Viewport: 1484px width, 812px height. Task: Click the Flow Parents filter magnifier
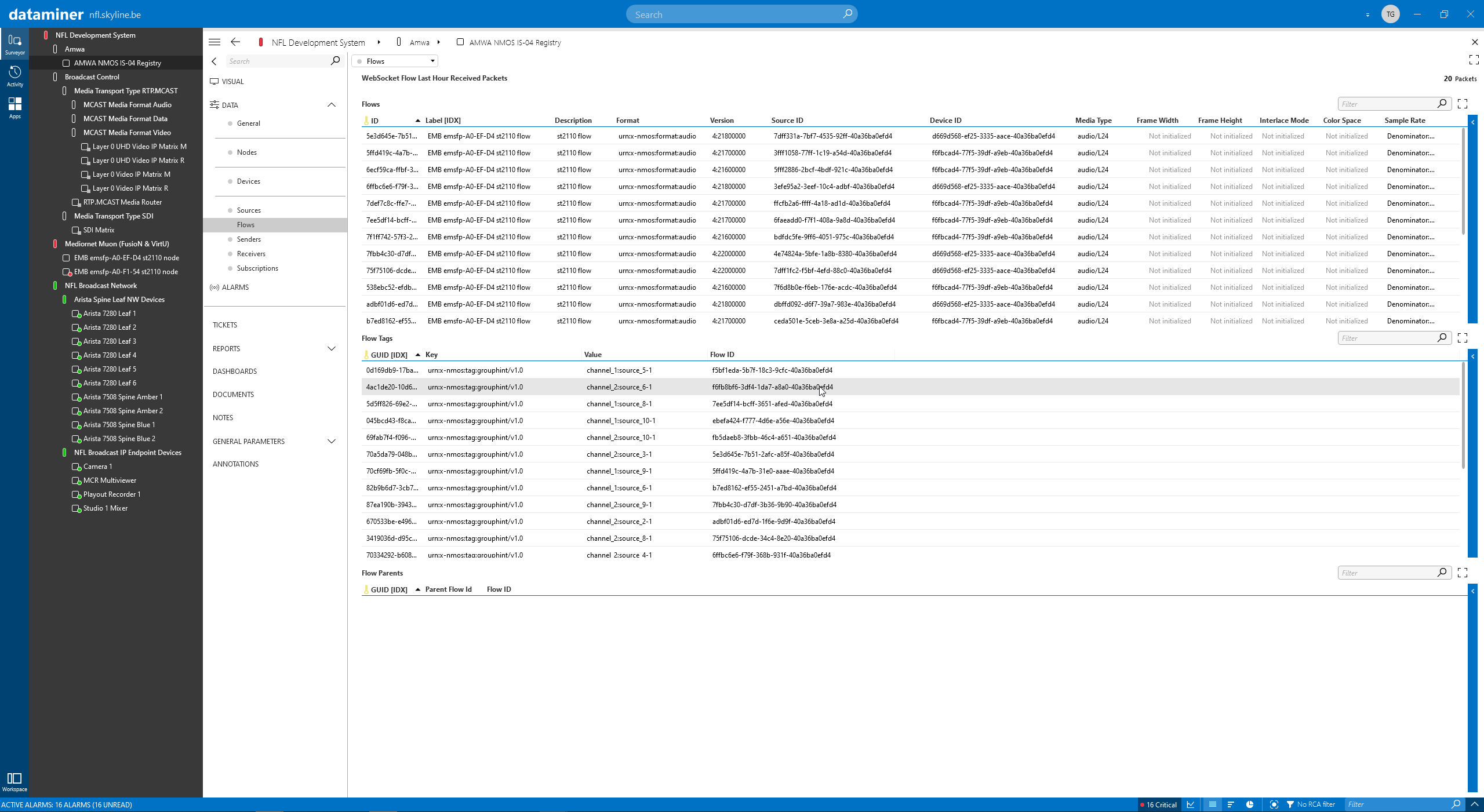pyautogui.click(x=1442, y=573)
